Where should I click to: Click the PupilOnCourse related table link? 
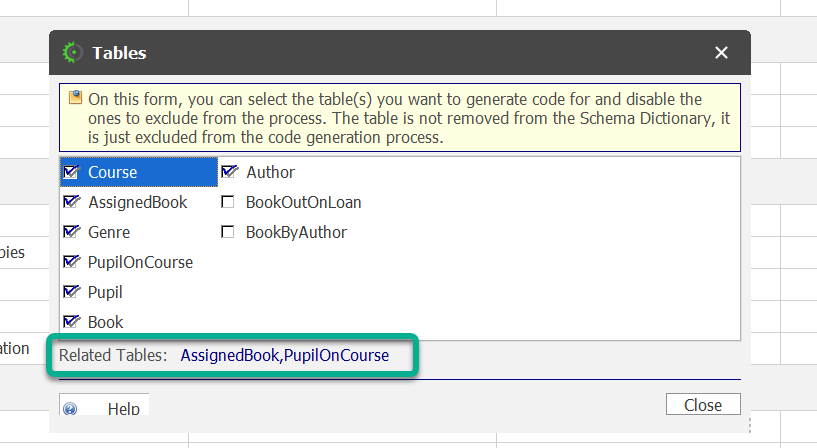(337, 355)
